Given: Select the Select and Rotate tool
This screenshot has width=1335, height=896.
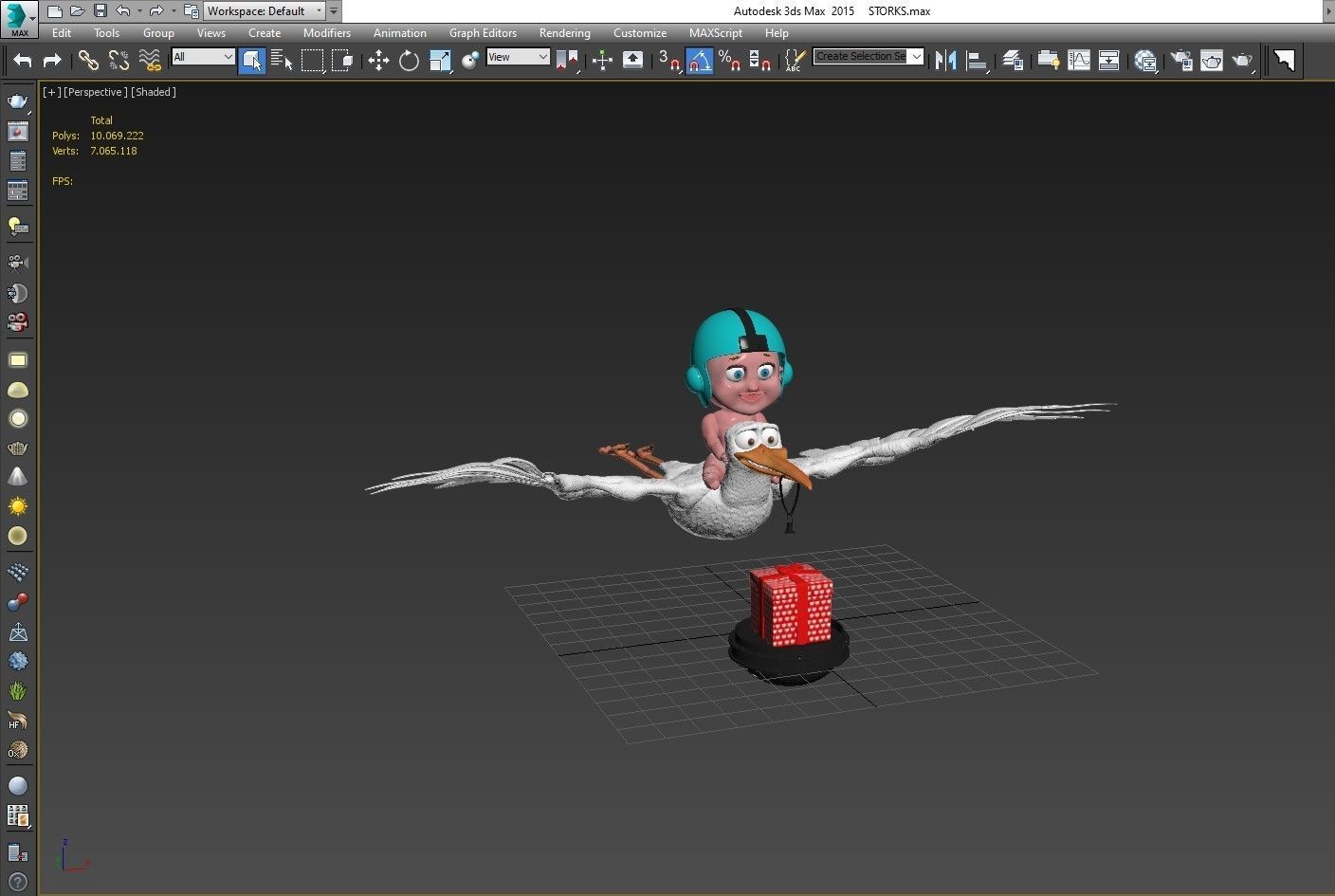Looking at the screenshot, I should pyautogui.click(x=409, y=61).
